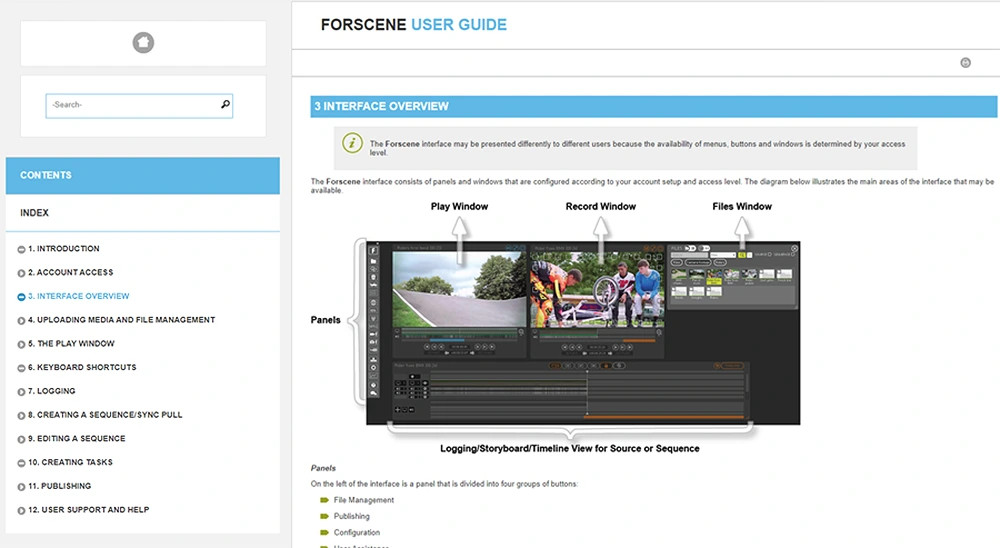Click the bullet icon beside 1. Introduction

tap(22, 249)
